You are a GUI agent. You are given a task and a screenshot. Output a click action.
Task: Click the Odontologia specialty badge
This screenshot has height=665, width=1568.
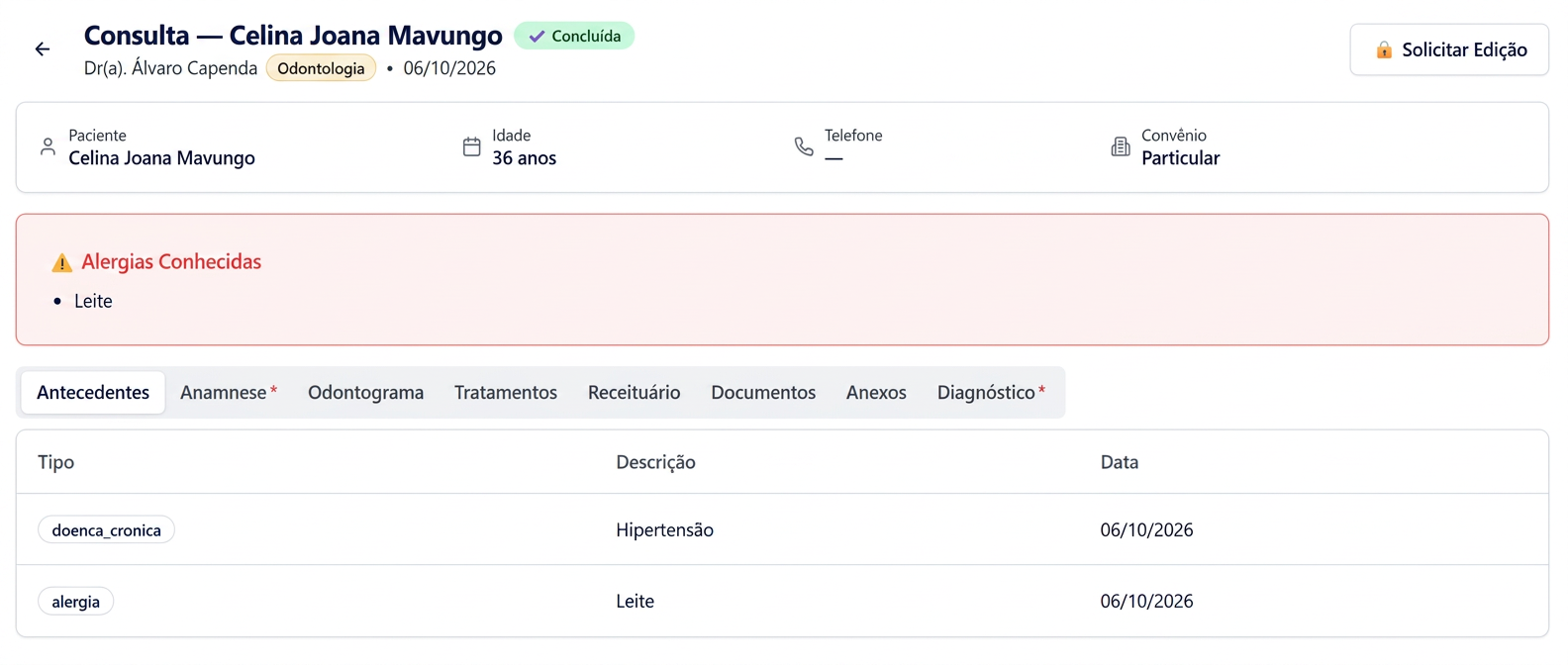[x=321, y=68]
